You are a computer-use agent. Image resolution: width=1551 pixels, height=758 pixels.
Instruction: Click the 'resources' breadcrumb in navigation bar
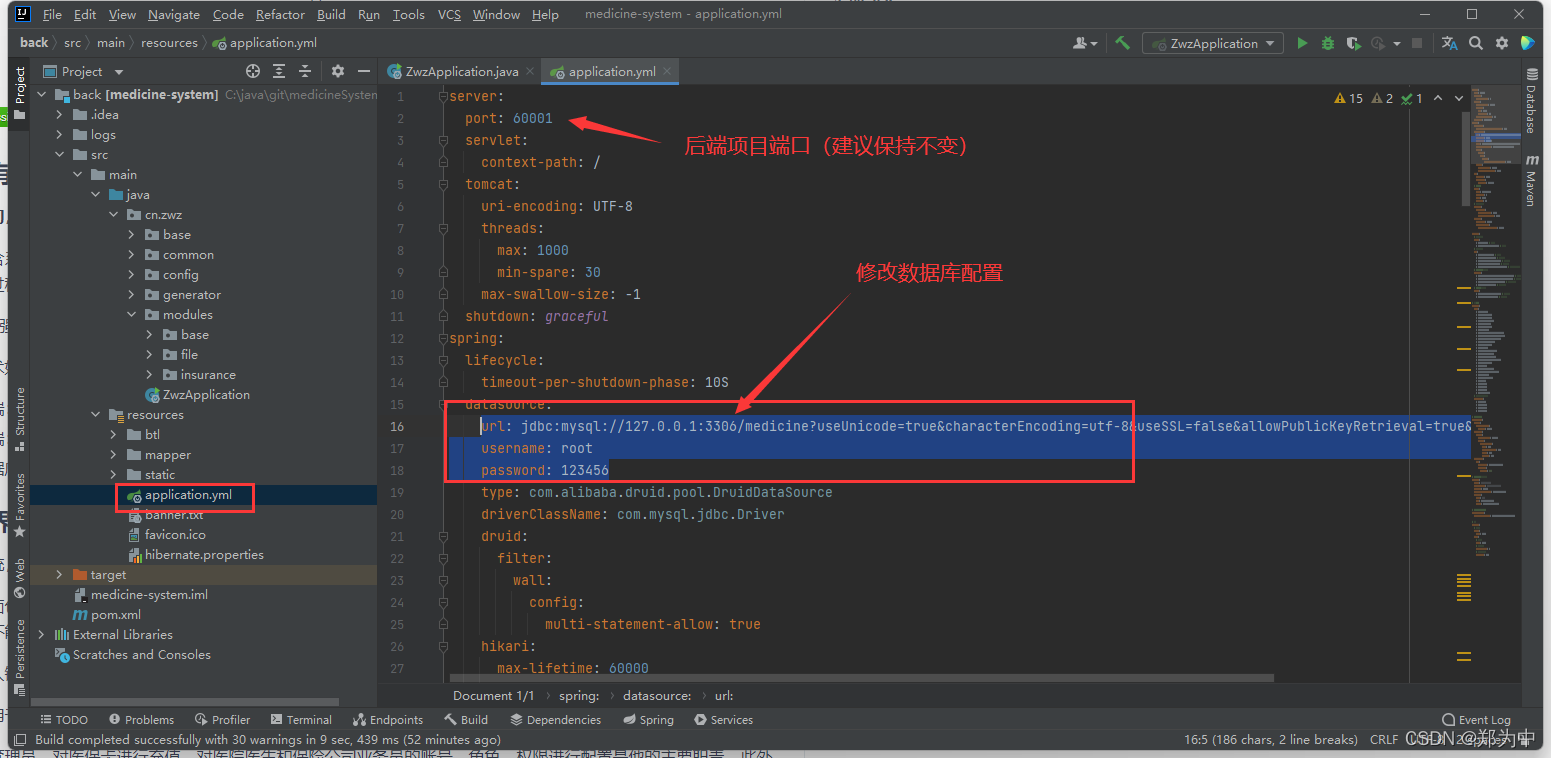pos(169,43)
